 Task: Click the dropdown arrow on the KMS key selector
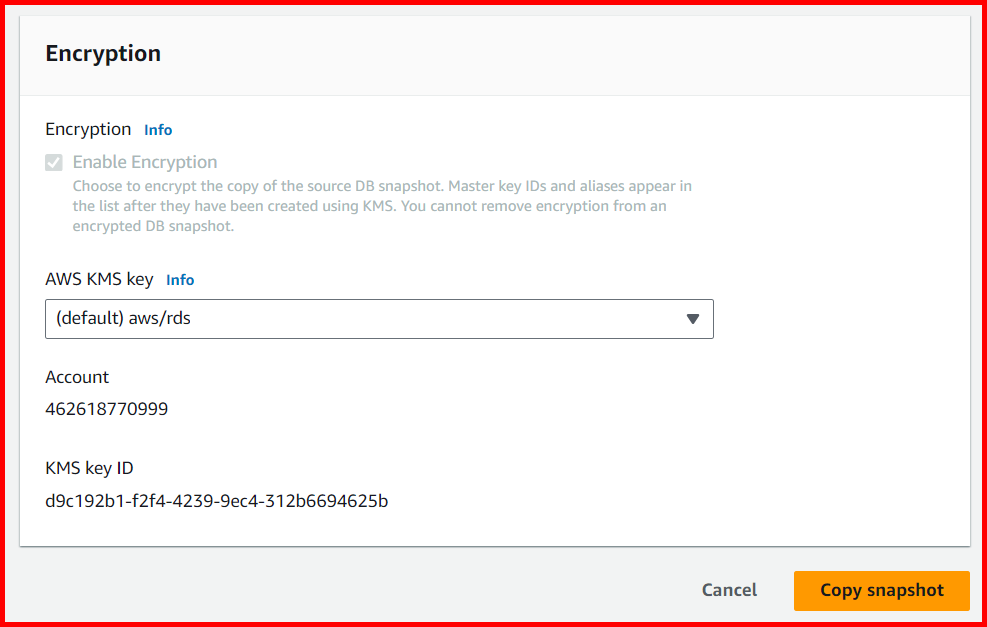693,318
